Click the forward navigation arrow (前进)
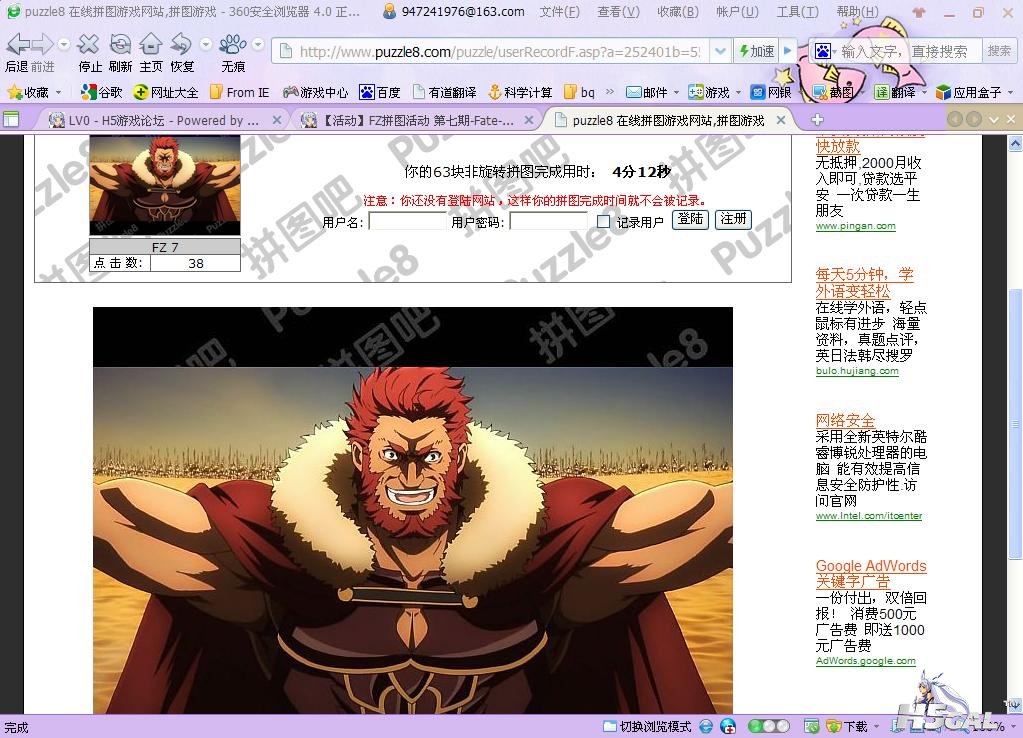This screenshot has height=738, width=1023. click(42, 44)
